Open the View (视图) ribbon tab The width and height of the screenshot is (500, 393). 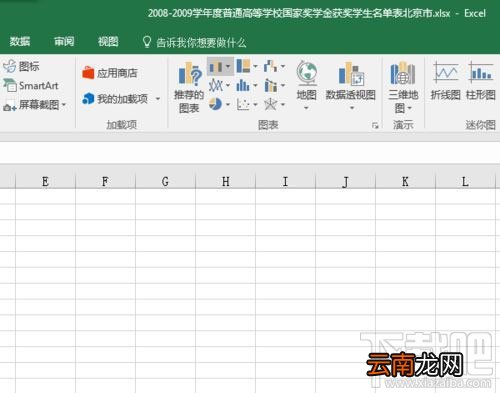[108, 42]
